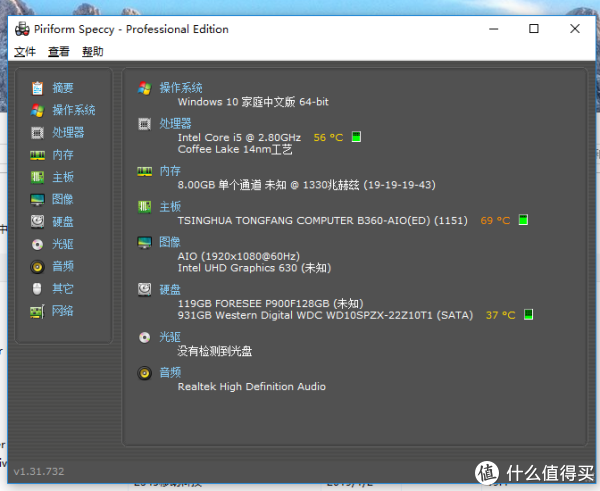Click the 8.00GB 单个通道 memory text
600x491 pixels.
click(x=307, y=185)
